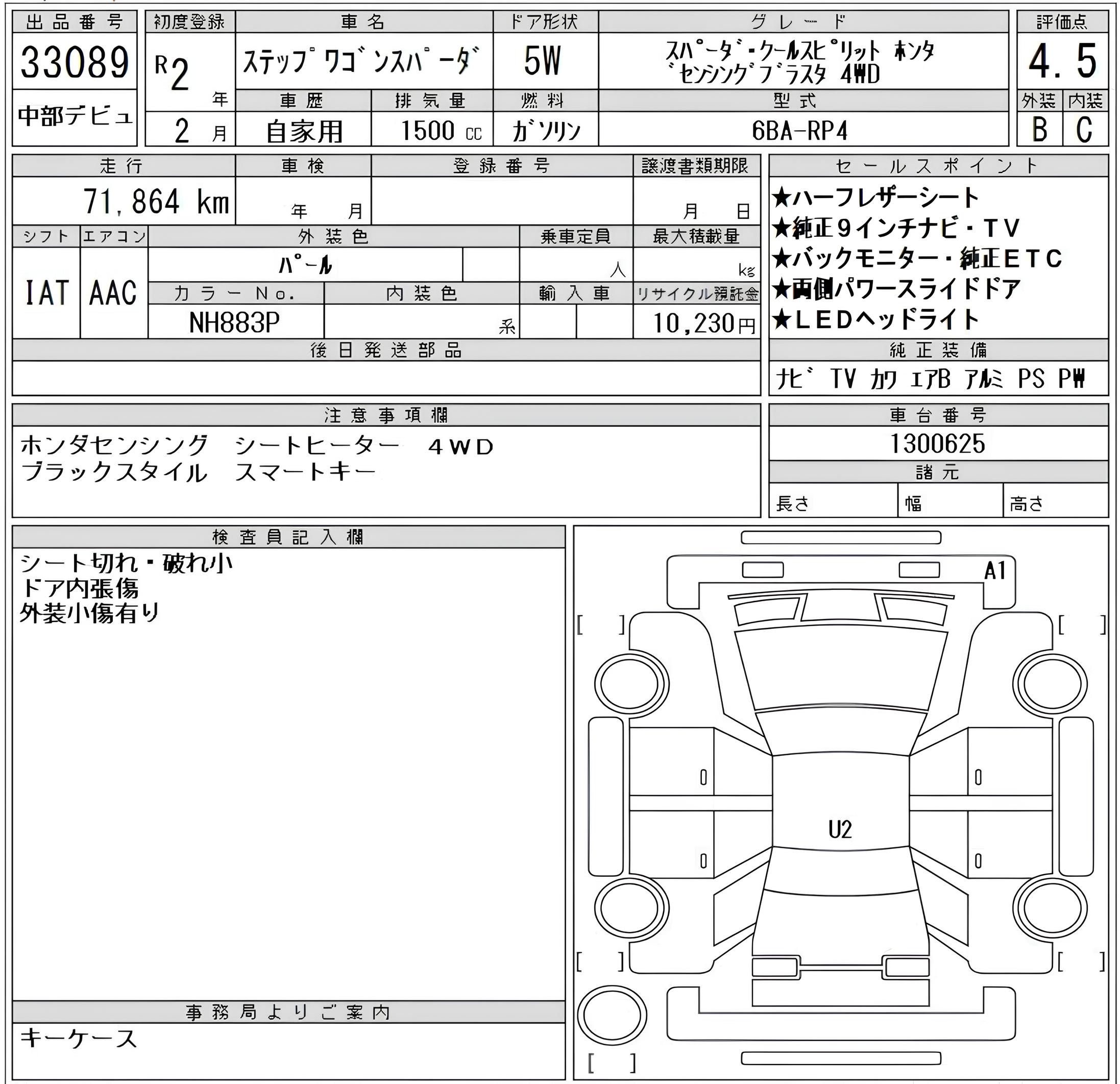The width and height of the screenshot is (1120, 1084).
Task: Click exterior grade B cell
Action: (1039, 129)
